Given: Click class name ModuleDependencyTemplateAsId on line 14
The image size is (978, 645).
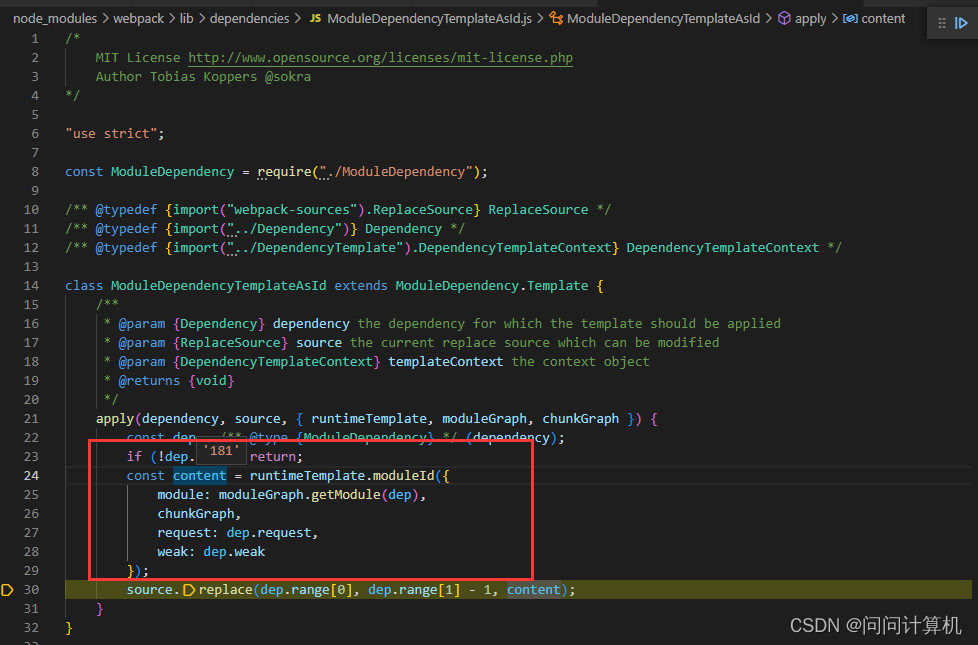Looking at the screenshot, I should 218,286.
